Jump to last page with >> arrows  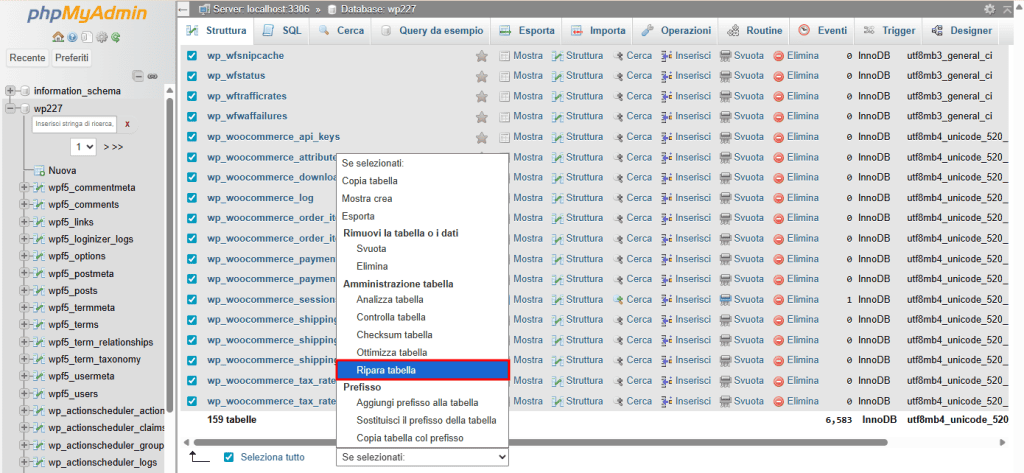[x=117, y=147]
